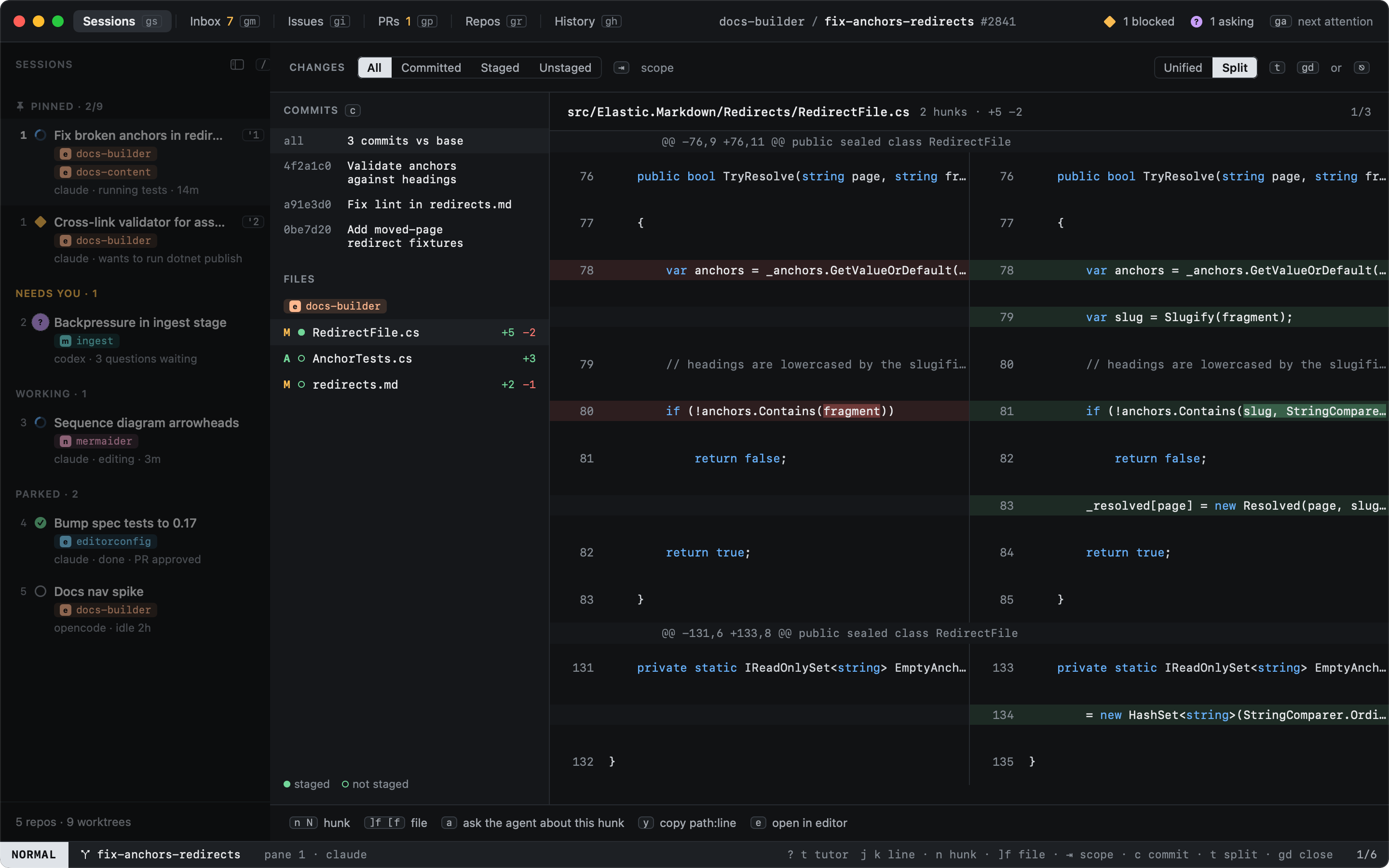1389x868 pixels.
Task: Click the escape key icon after 'or'
Action: tap(1362, 68)
